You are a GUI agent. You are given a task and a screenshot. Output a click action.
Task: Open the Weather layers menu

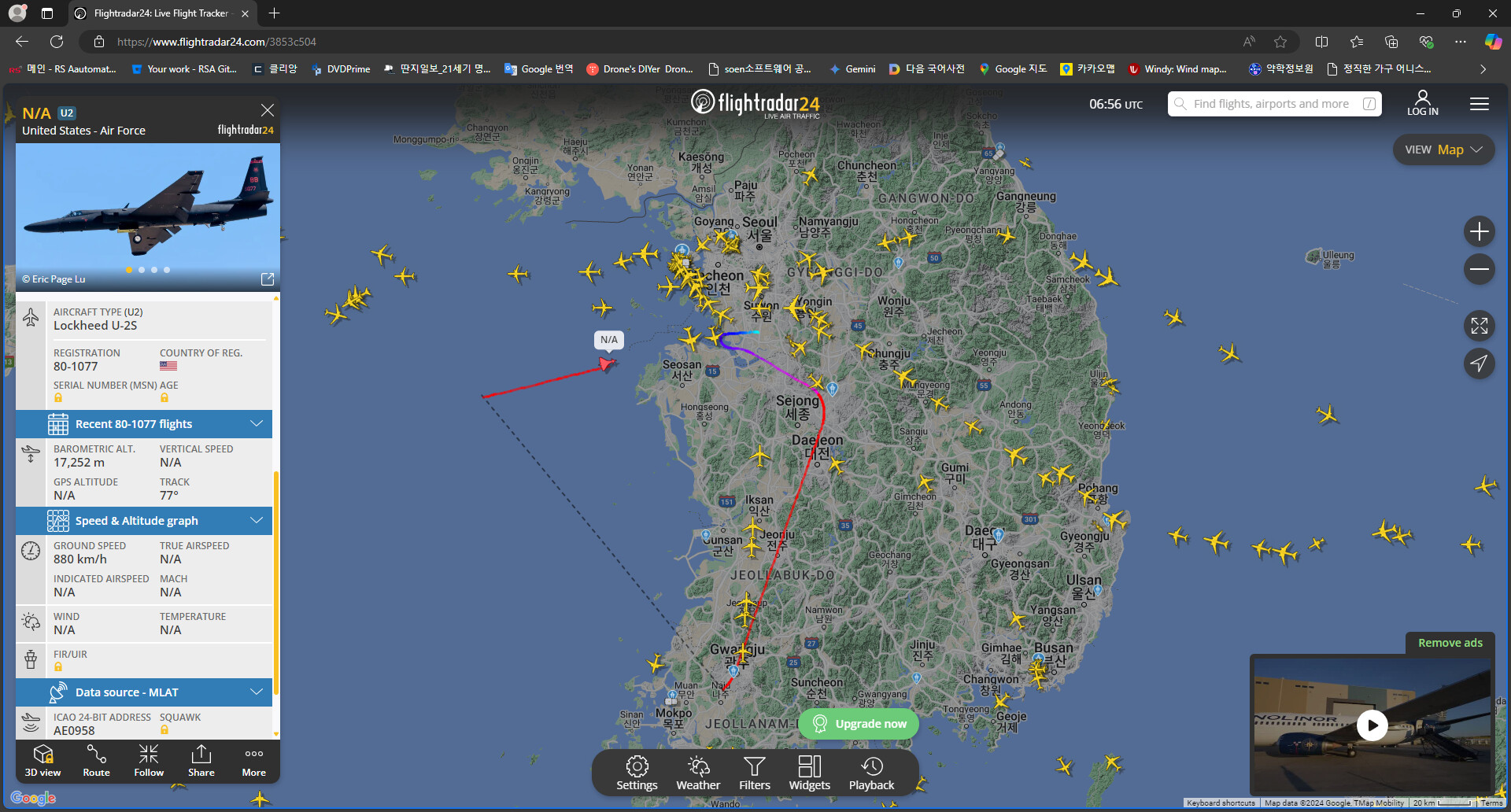click(698, 773)
